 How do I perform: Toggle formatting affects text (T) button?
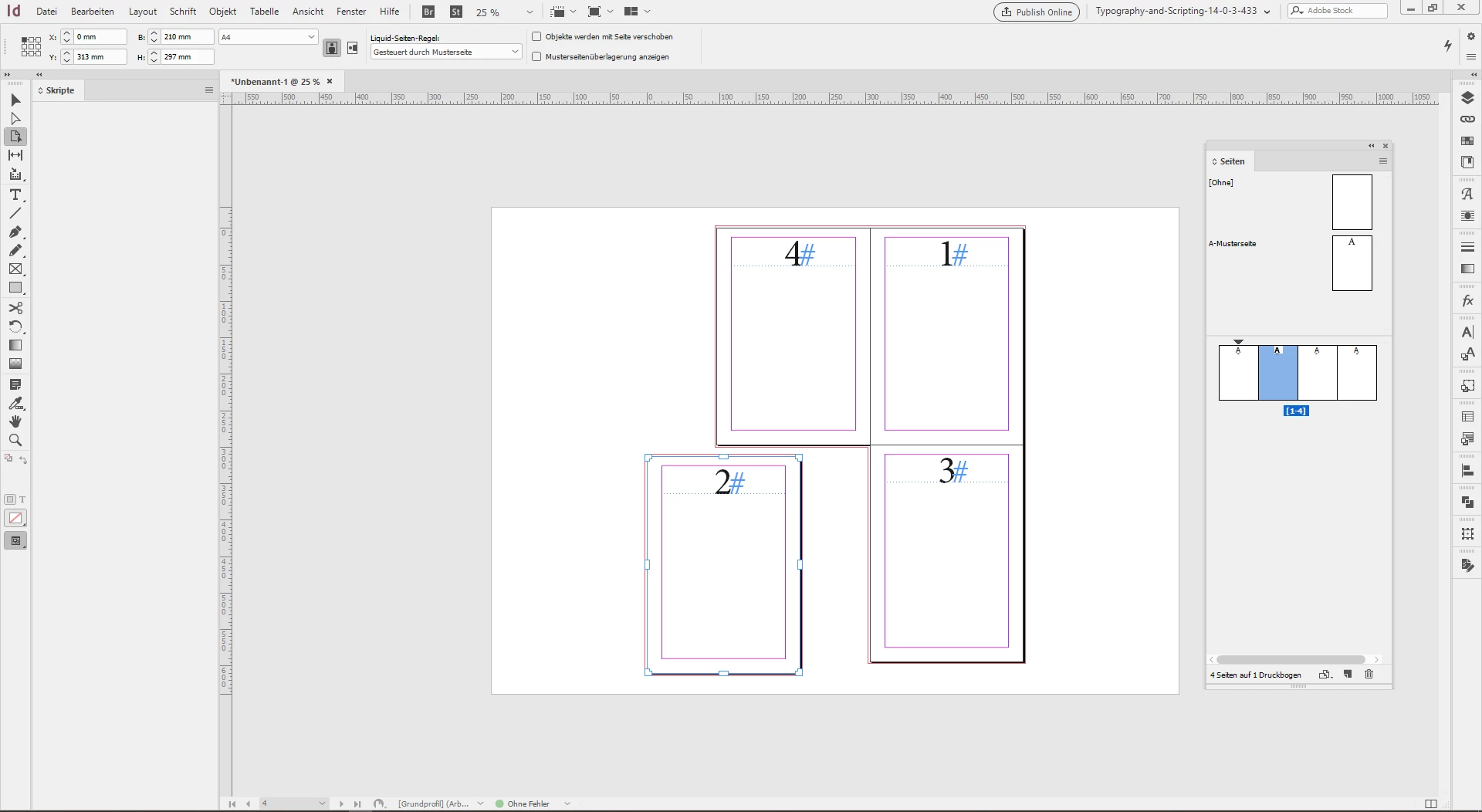pos(22,499)
